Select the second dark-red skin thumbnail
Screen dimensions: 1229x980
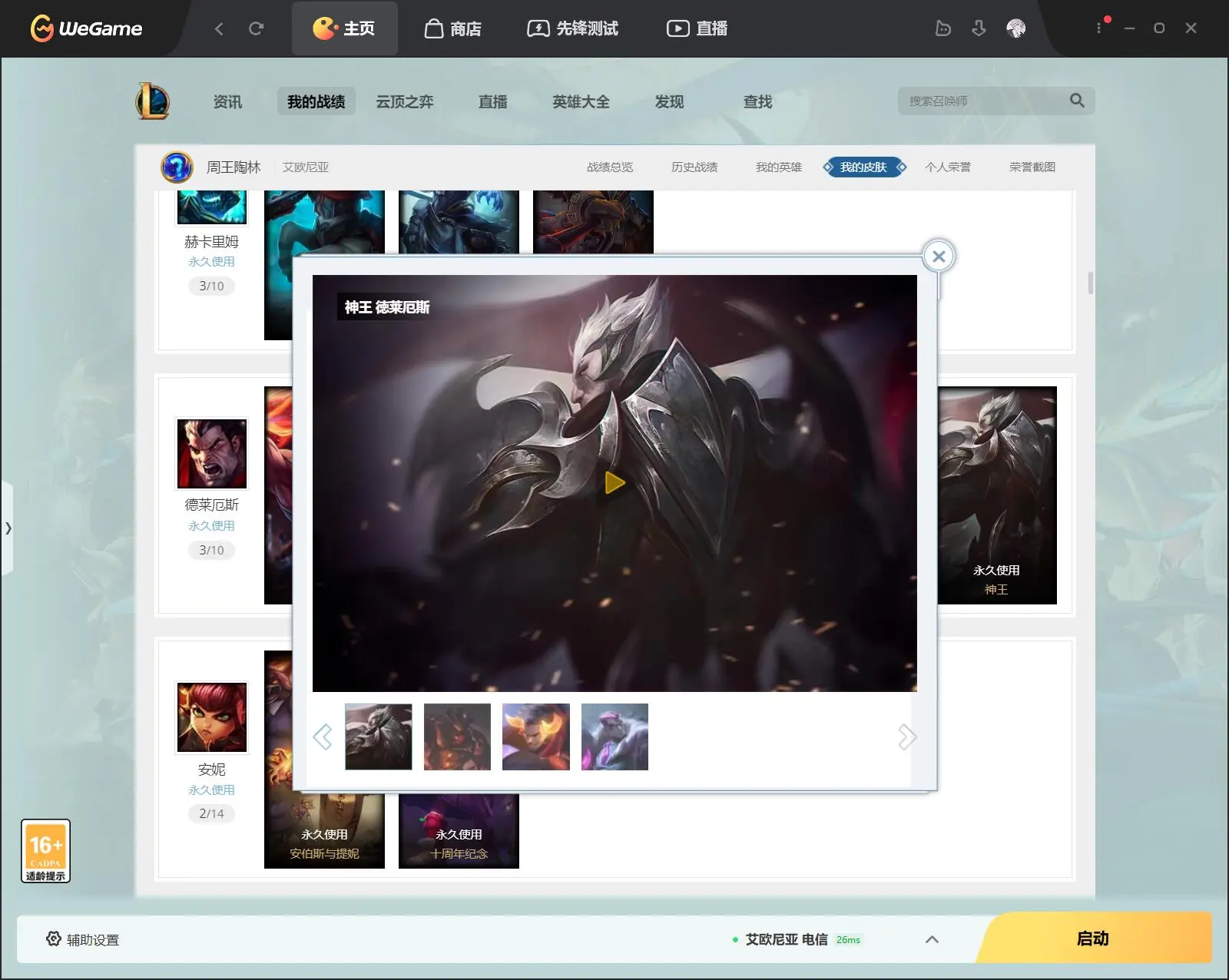[457, 737]
